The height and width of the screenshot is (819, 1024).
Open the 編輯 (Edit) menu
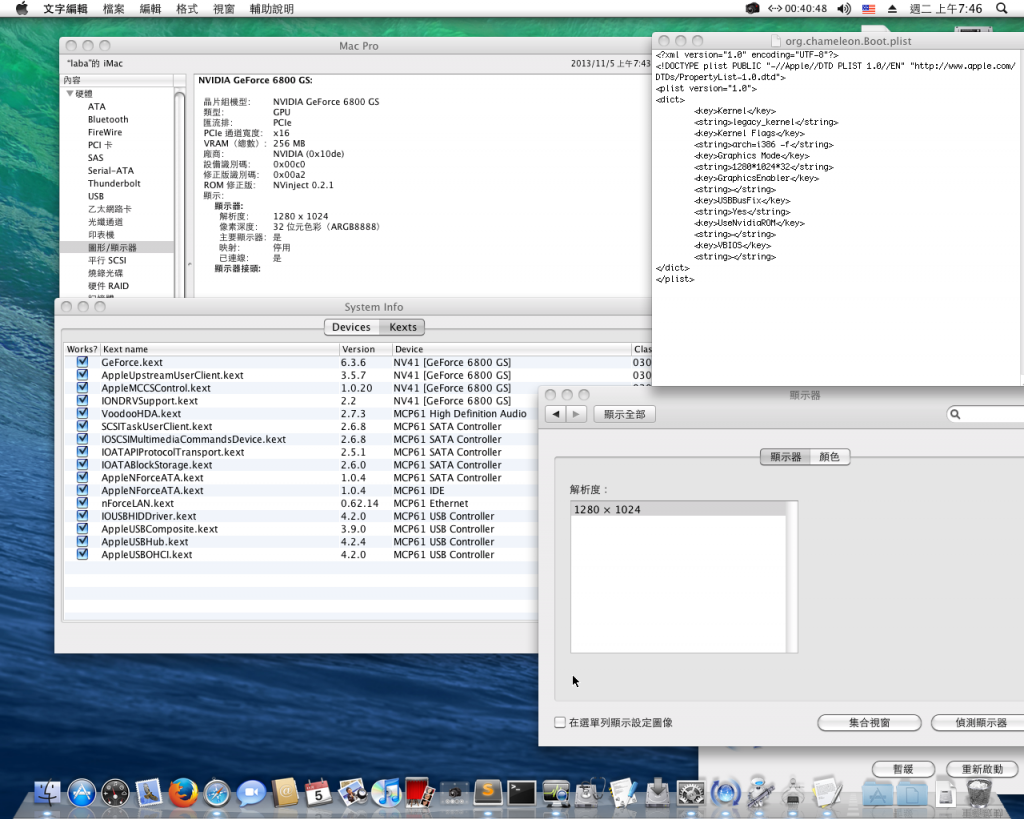click(150, 8)
